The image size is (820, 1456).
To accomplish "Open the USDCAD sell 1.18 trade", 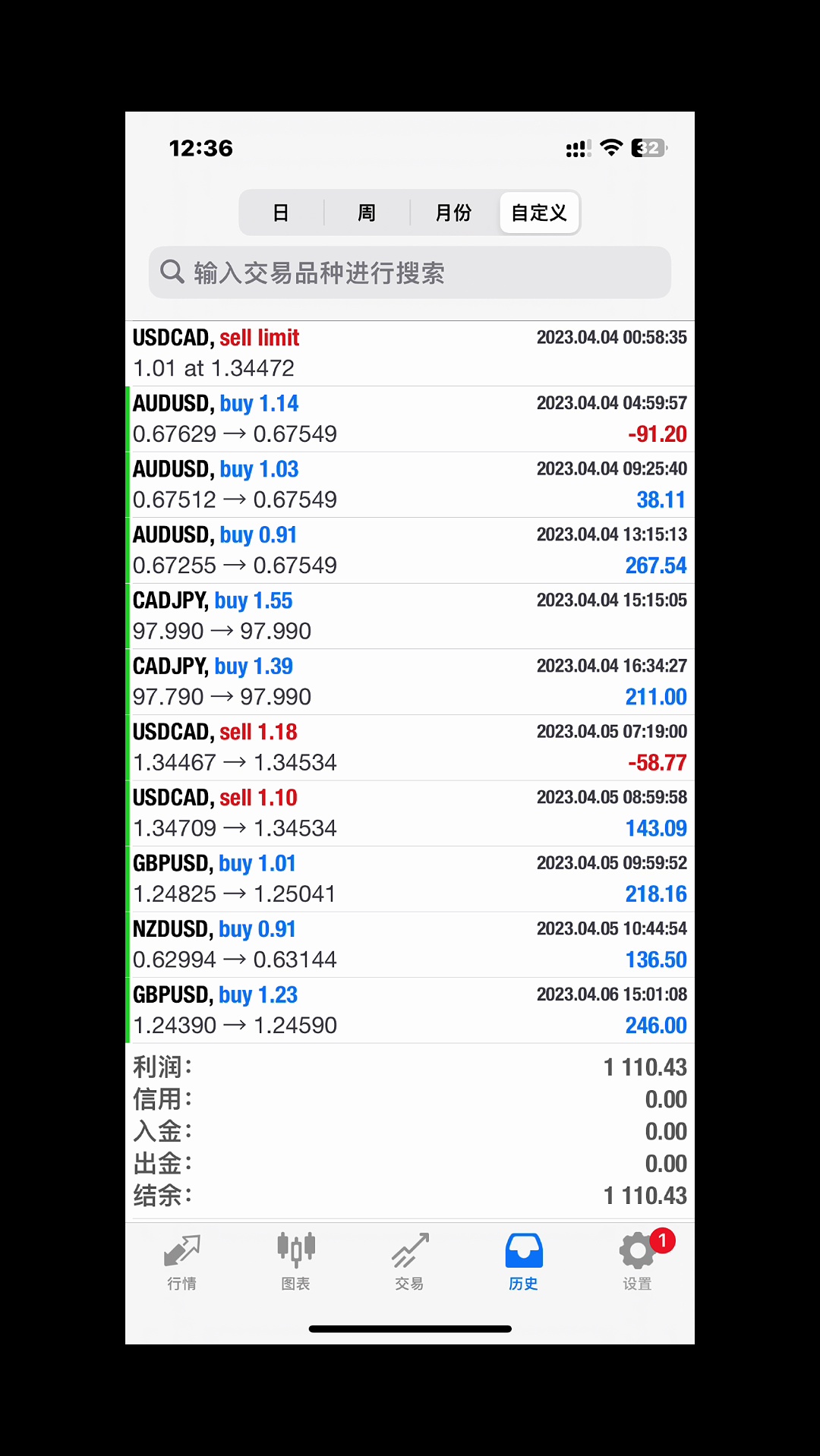I will tap(410, 747).
